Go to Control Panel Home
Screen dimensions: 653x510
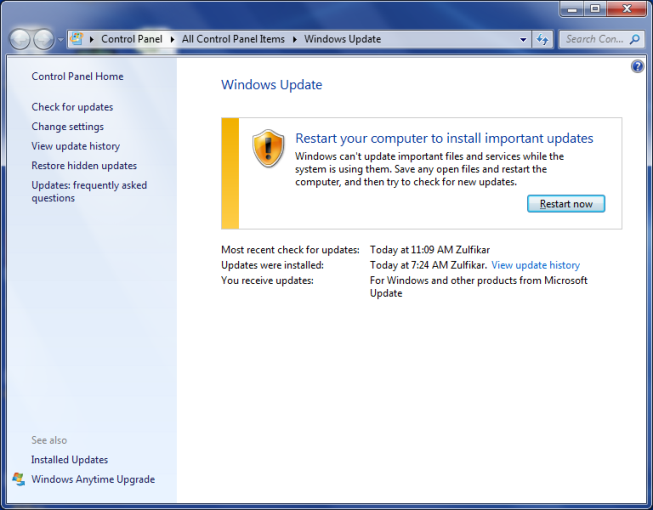[x=77, y=77]
